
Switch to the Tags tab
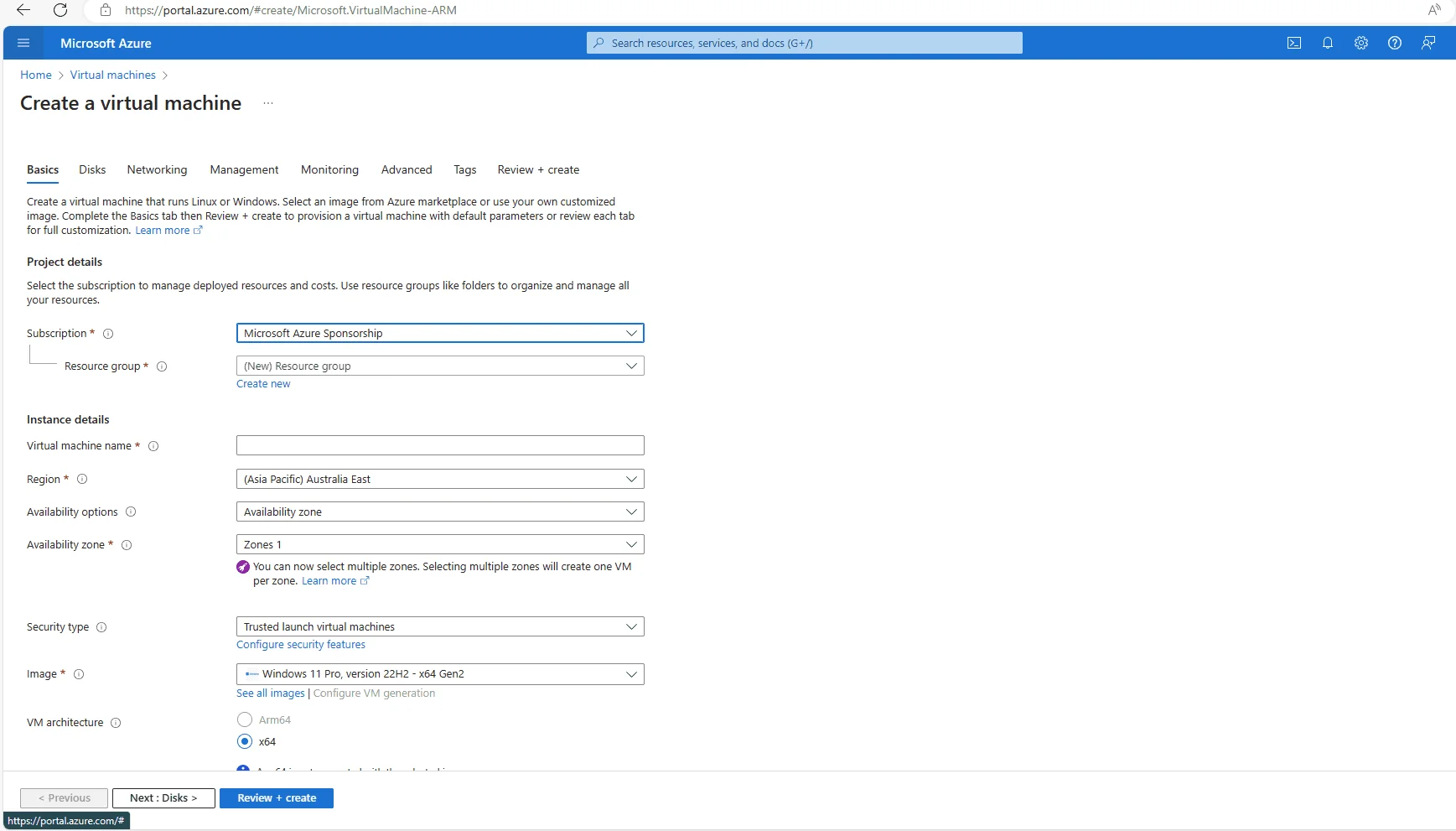pos(465,169)
